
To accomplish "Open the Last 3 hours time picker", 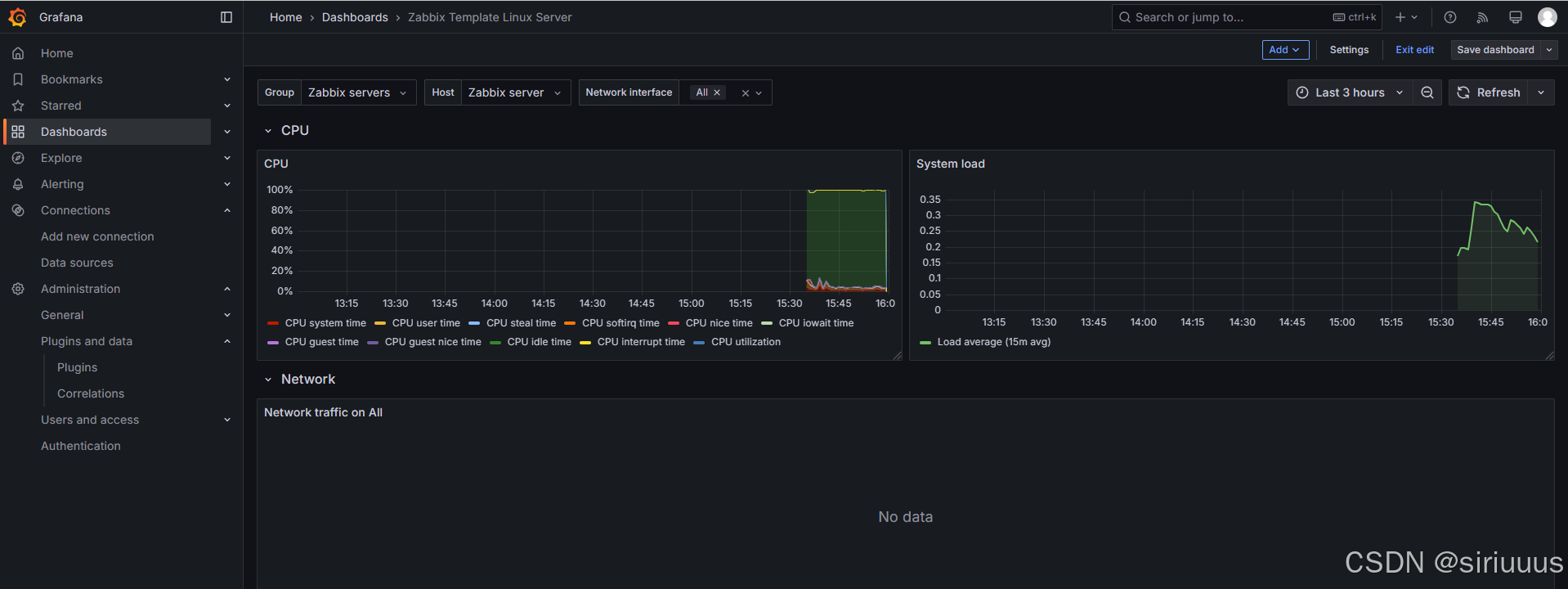I will coord(1350,92).
